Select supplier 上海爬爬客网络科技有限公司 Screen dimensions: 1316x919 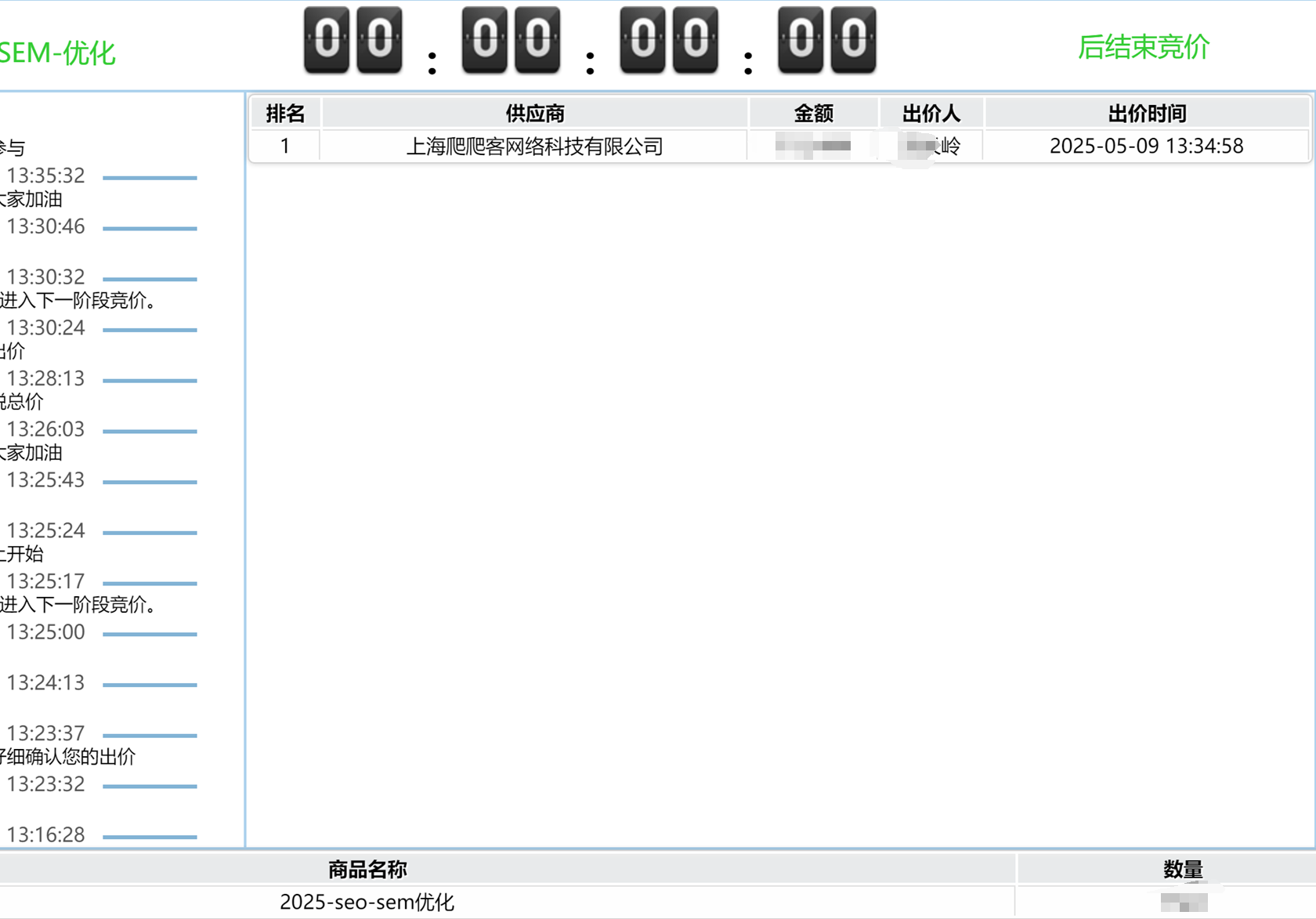535,147
